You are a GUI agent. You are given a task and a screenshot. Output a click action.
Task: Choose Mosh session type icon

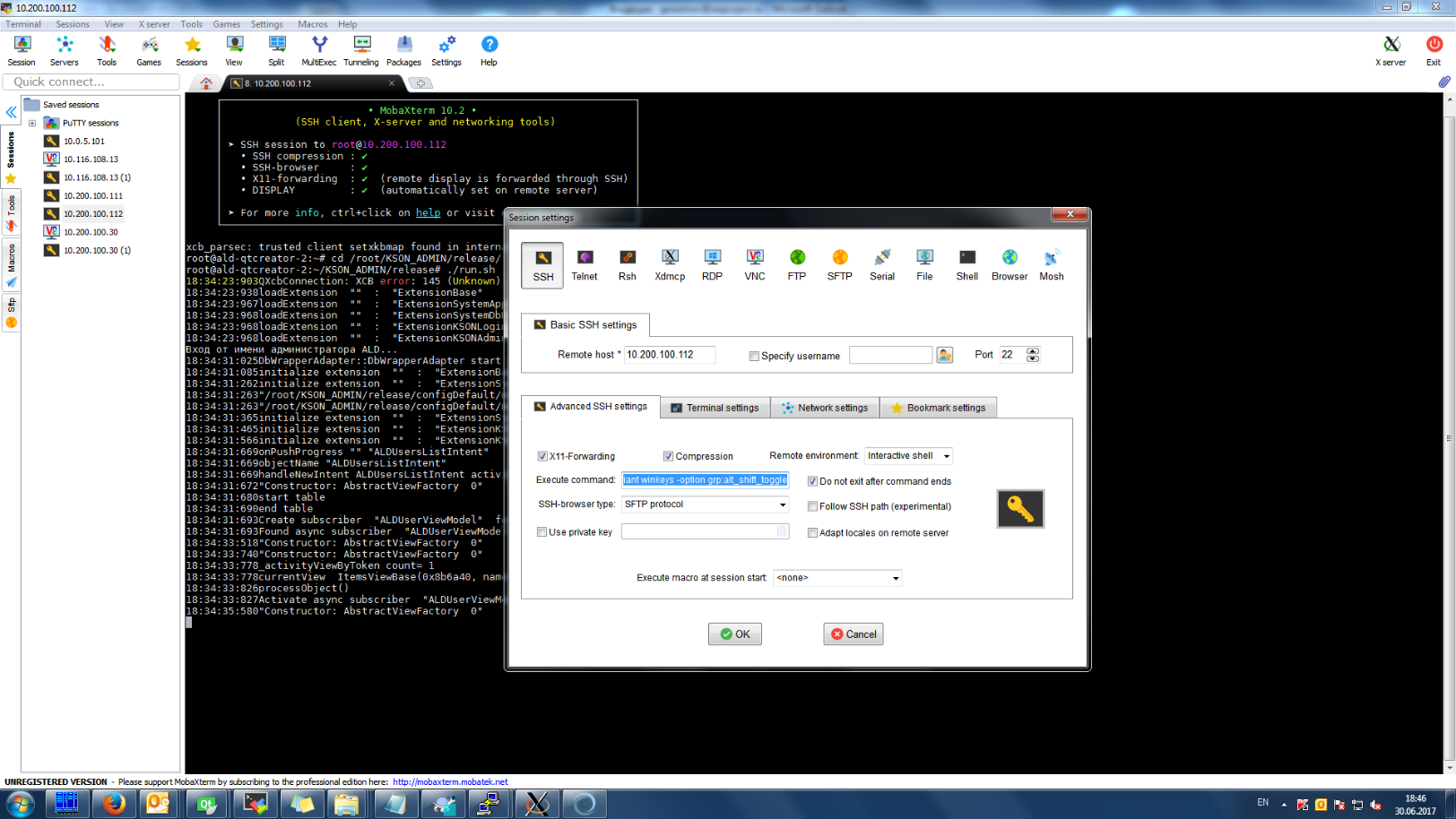(1052, 265)
